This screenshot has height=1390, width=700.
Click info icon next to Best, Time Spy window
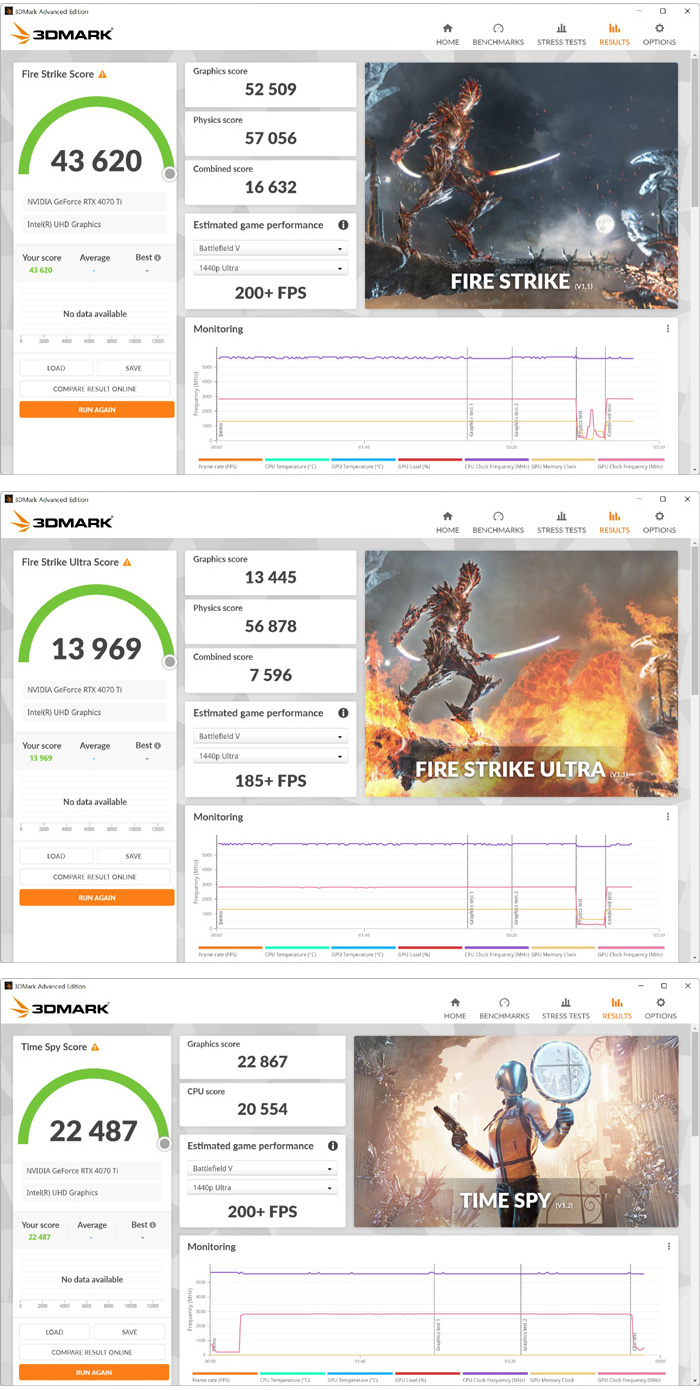pyautogui.click(x=155, y=1224)
